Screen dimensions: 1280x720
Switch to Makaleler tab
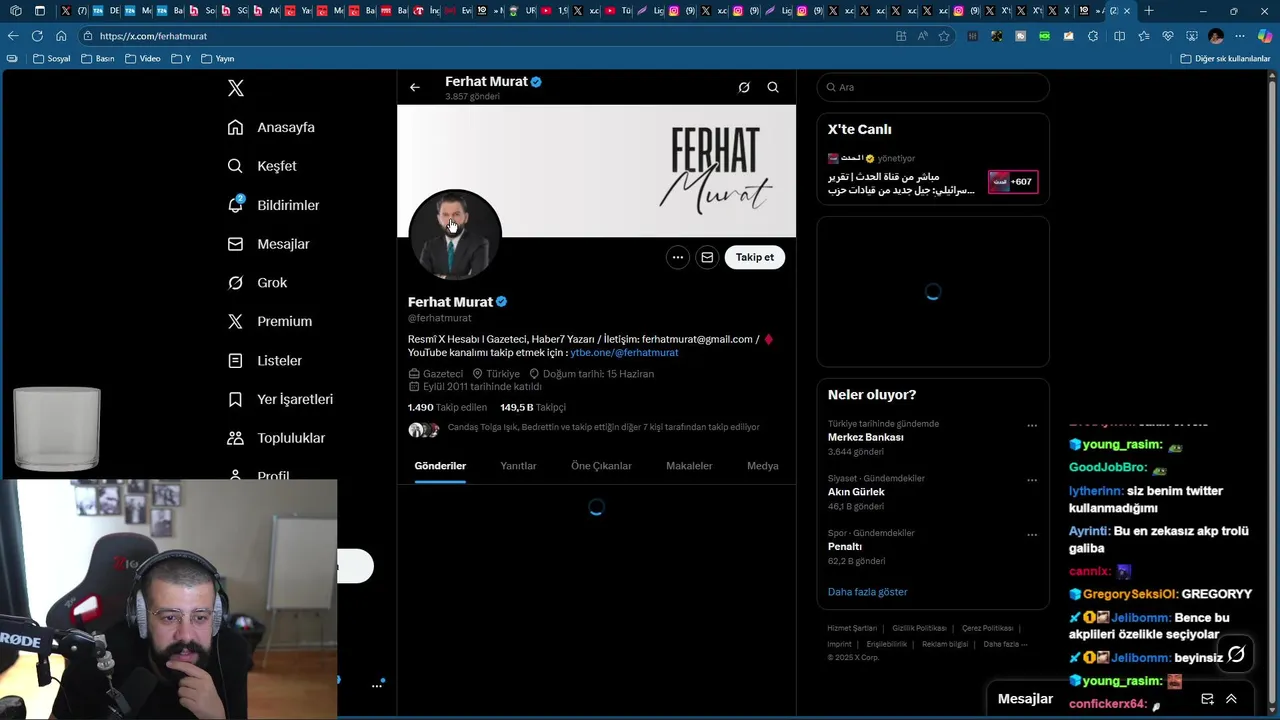[x=689, y=466]
